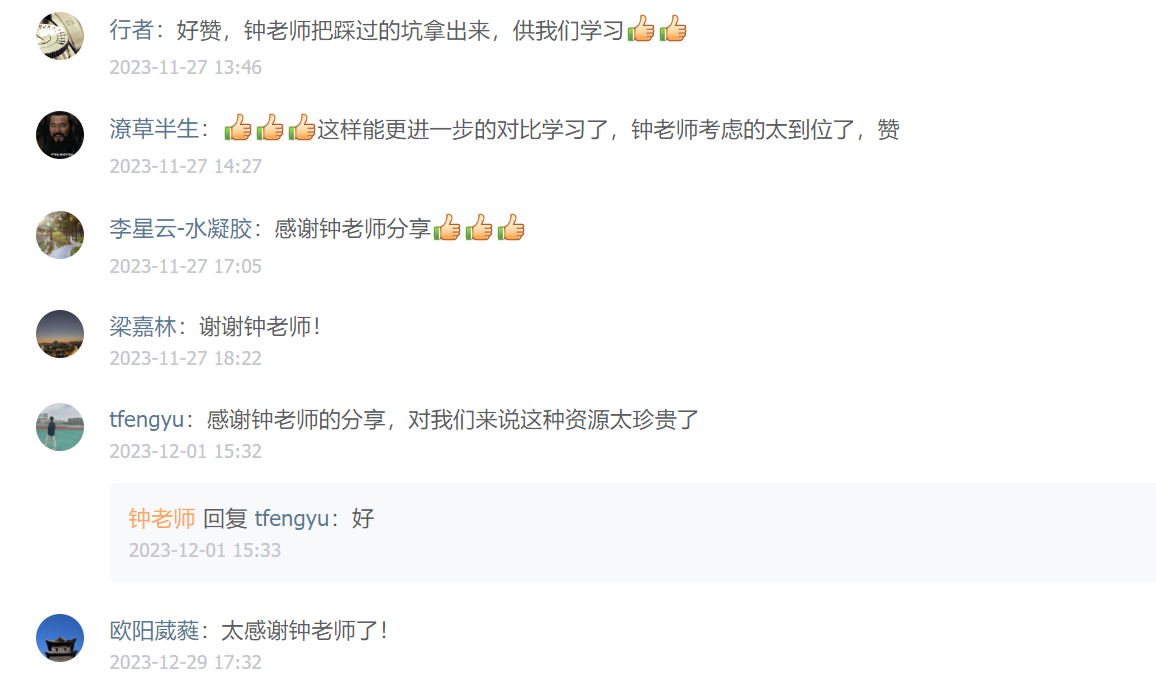The width and height of the screenshot is (1156, 684).
Task: Click first thumbs-up emoji in 潦草半生's comment
Action: coord(238,128)
